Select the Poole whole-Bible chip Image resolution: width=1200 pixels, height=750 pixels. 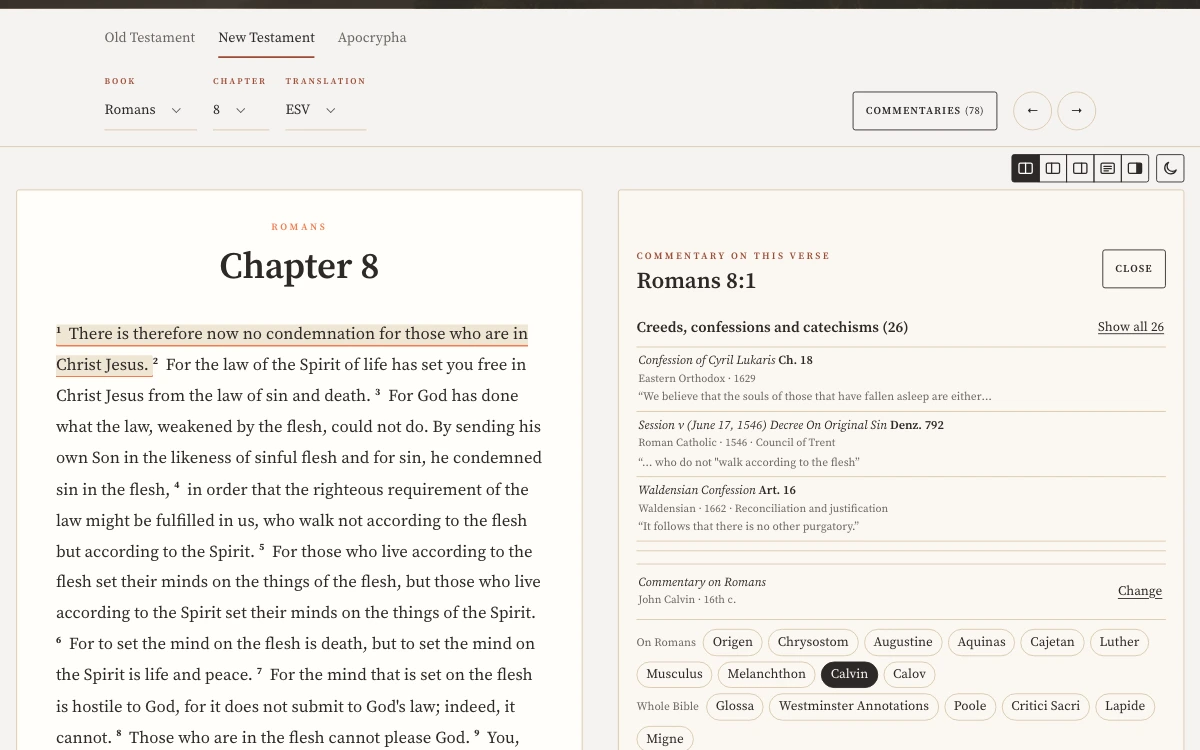tap(970, 706)
